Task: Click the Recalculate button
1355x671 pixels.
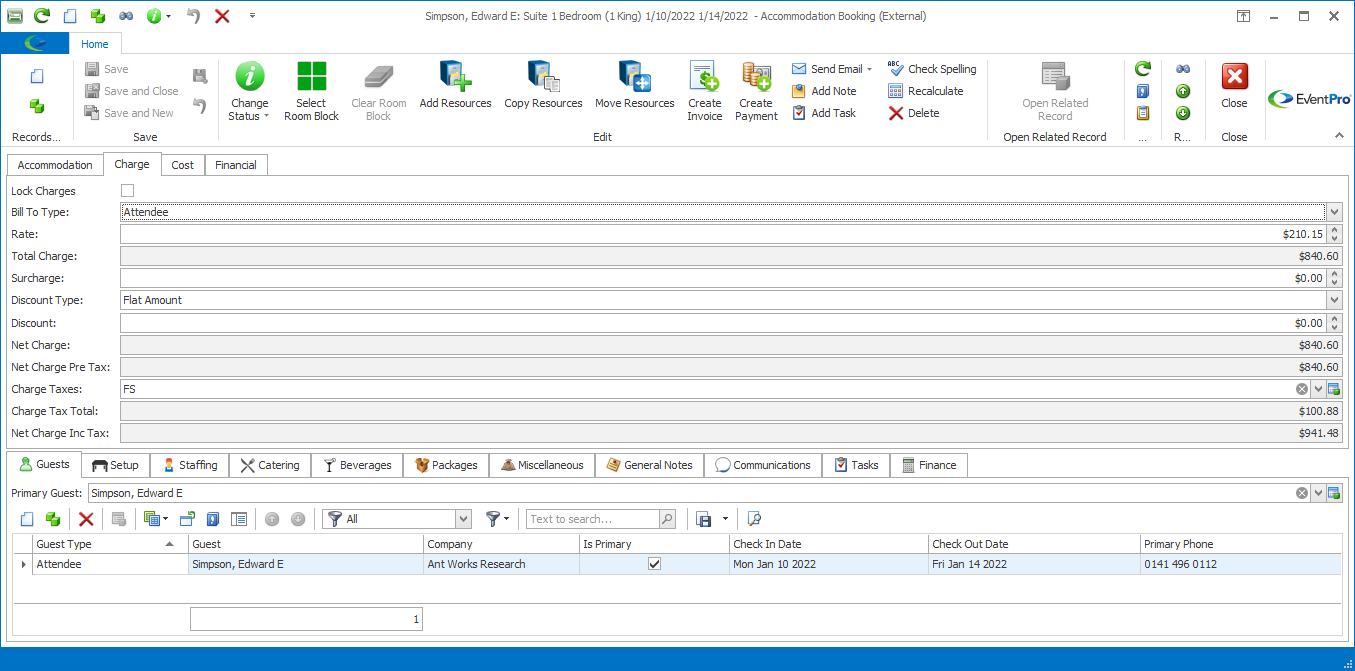Action: pyautogui.click(x=926, y=91)
